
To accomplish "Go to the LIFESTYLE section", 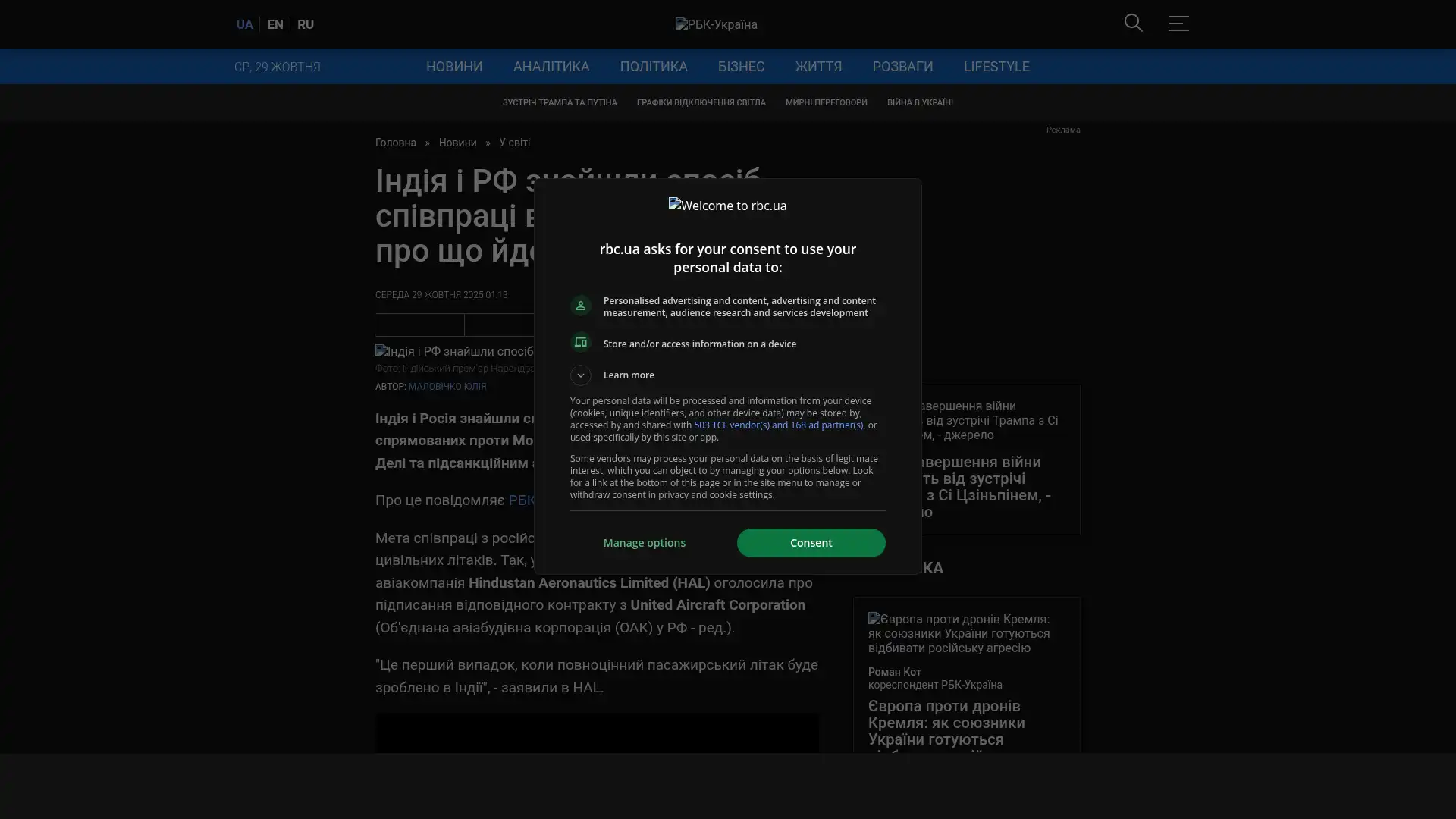I will [996, 67].
